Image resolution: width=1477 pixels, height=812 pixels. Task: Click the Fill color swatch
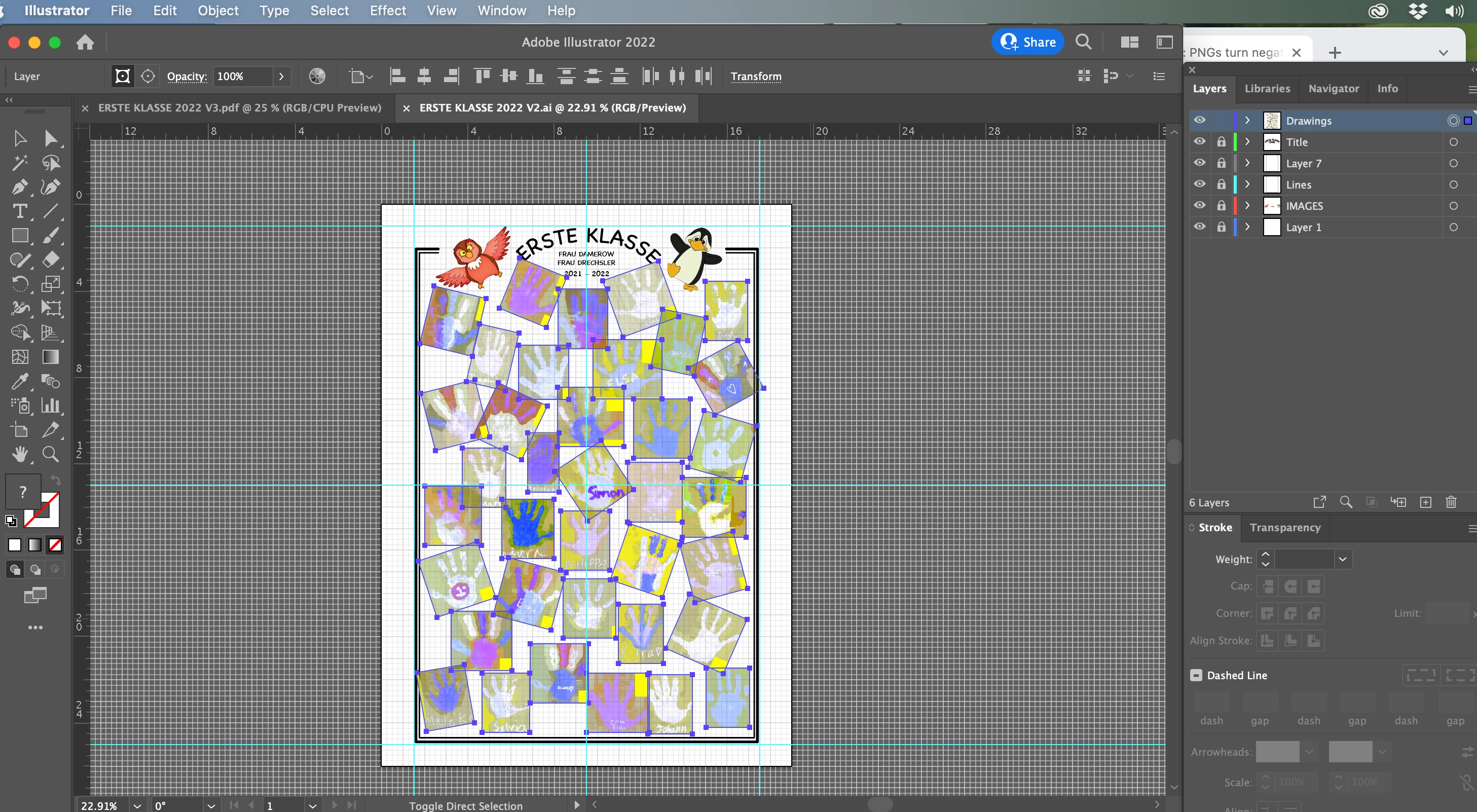tap(23, 491)
